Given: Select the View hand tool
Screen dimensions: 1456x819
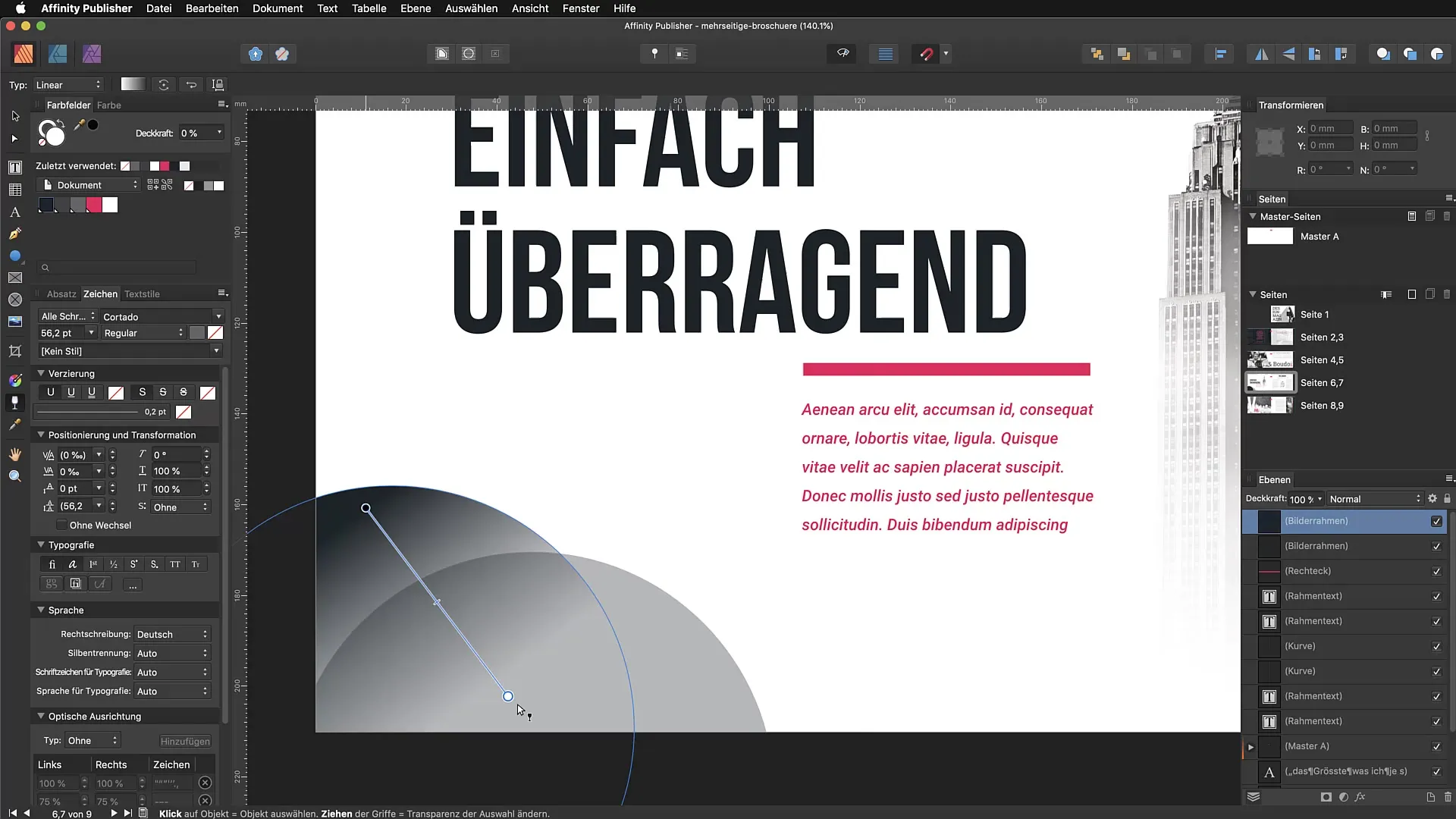Looking at the screenshot, I should pos(15,454).
